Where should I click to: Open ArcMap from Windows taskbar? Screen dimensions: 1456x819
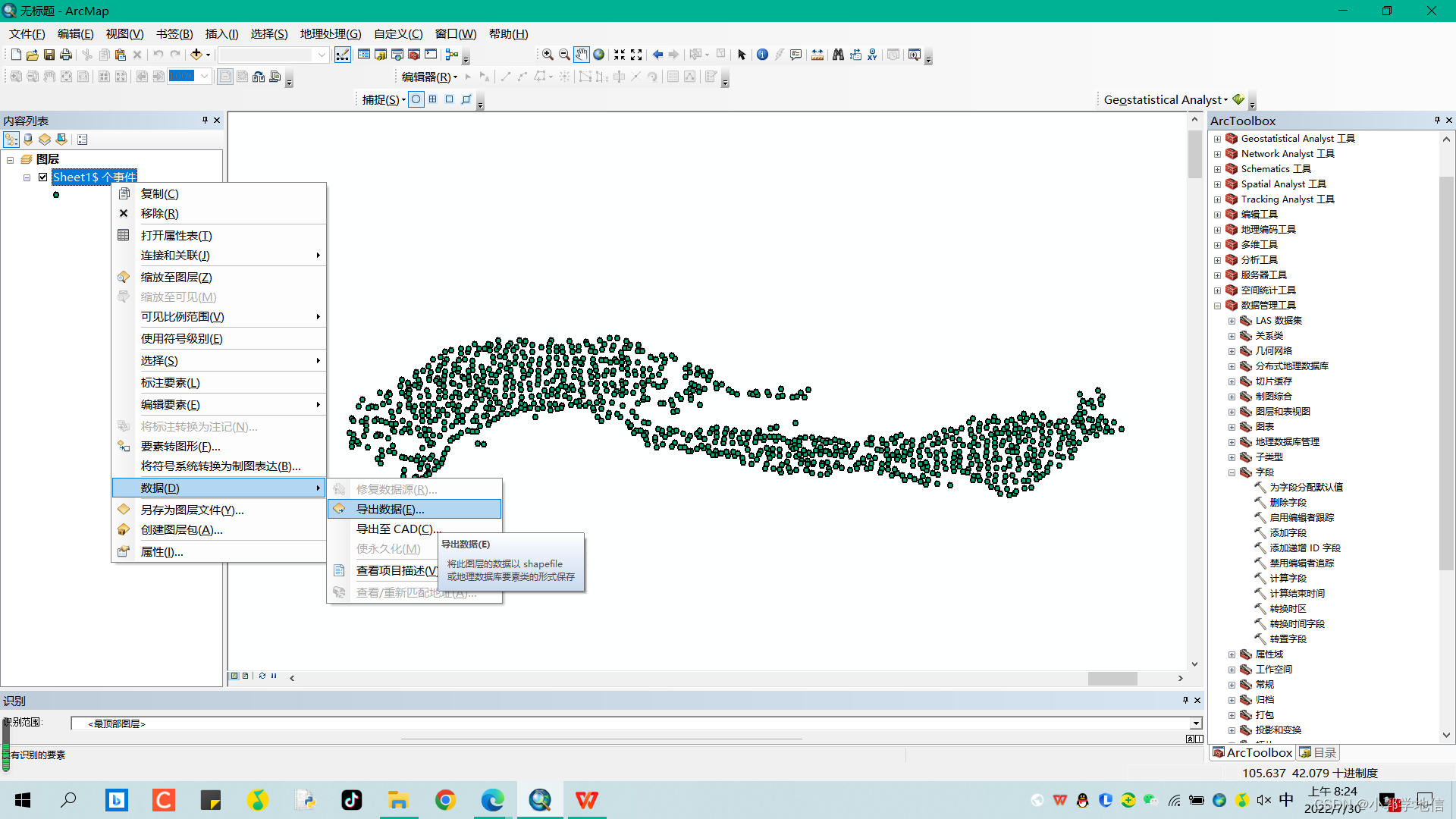click(540, 800)
